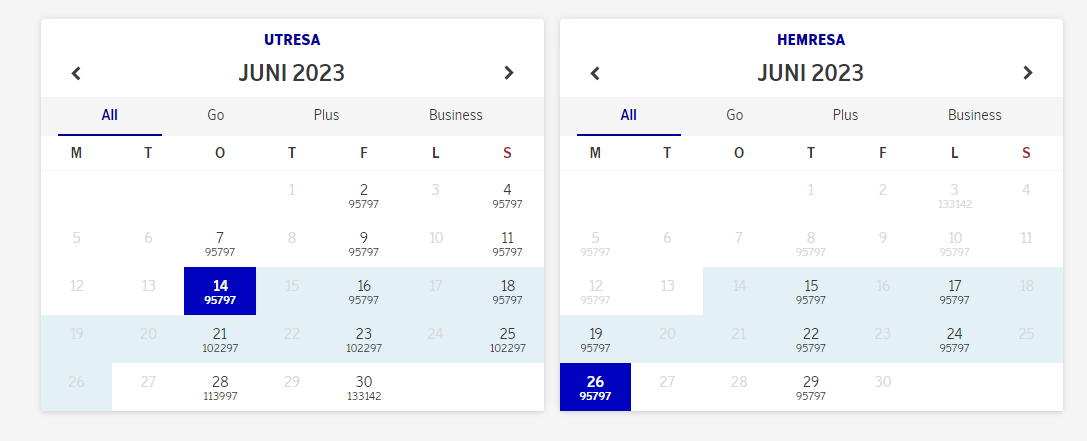This screenshot has height=441, width=1087.
Task: Choose June 29 in Hemresa calendar
Action: [x=811, y=387]
